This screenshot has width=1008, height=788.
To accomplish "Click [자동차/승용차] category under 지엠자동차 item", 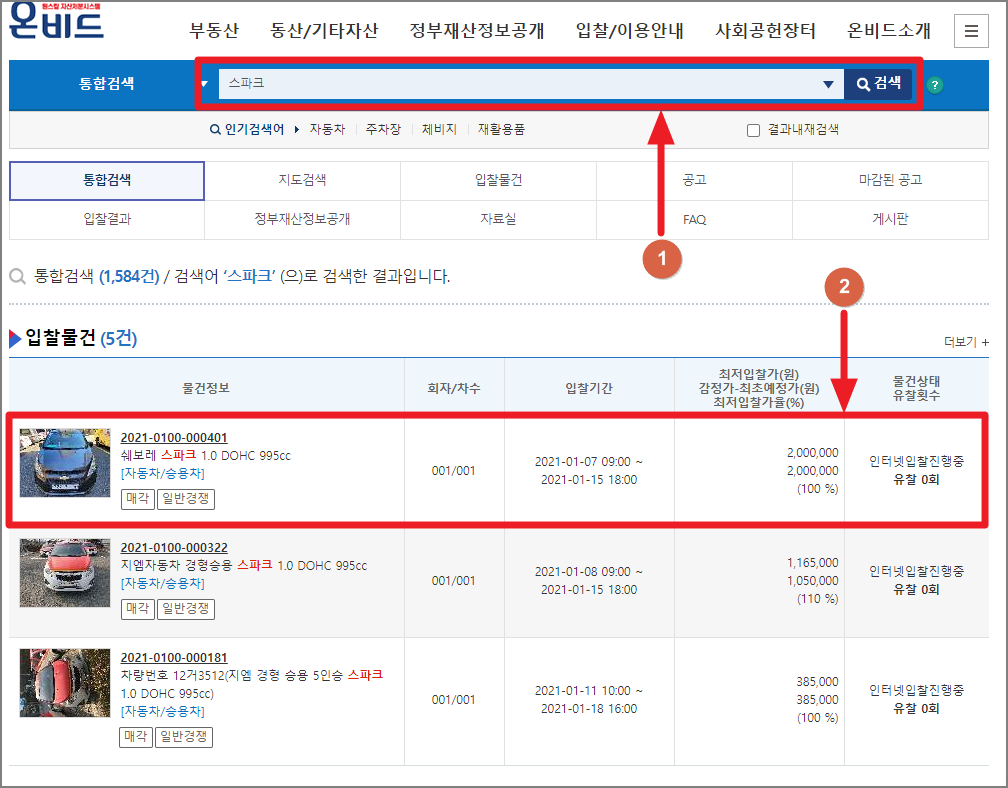I will point(163,584).
